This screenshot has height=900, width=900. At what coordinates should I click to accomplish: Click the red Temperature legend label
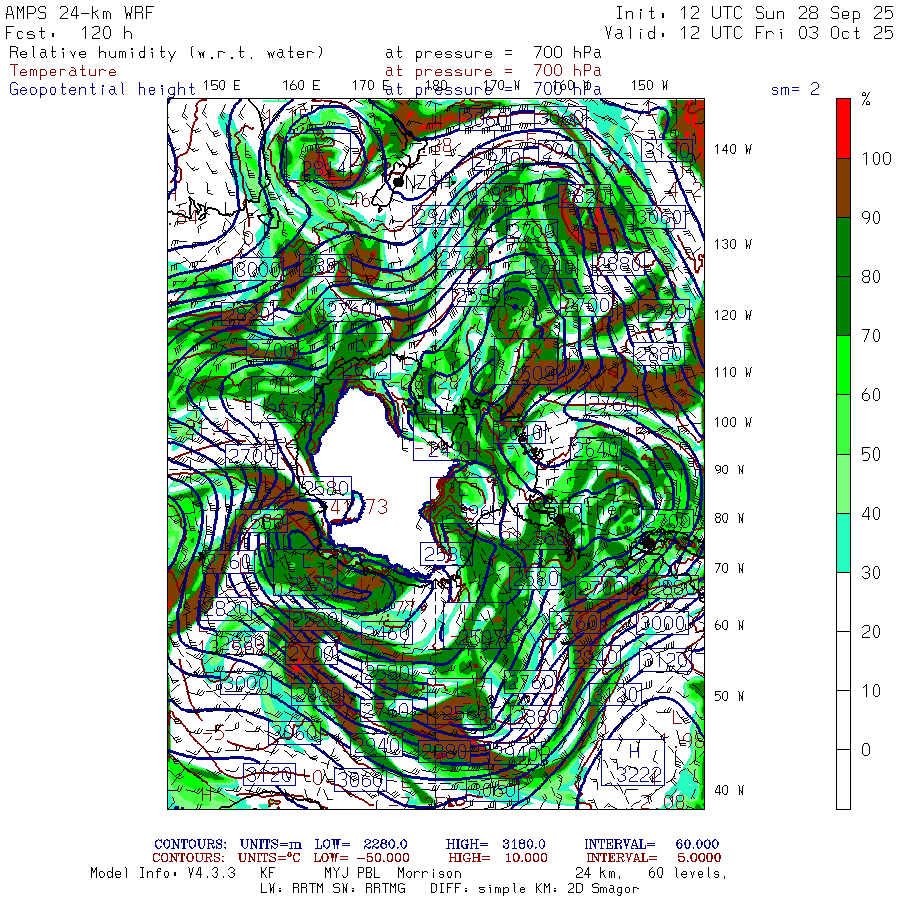point(63,71)
